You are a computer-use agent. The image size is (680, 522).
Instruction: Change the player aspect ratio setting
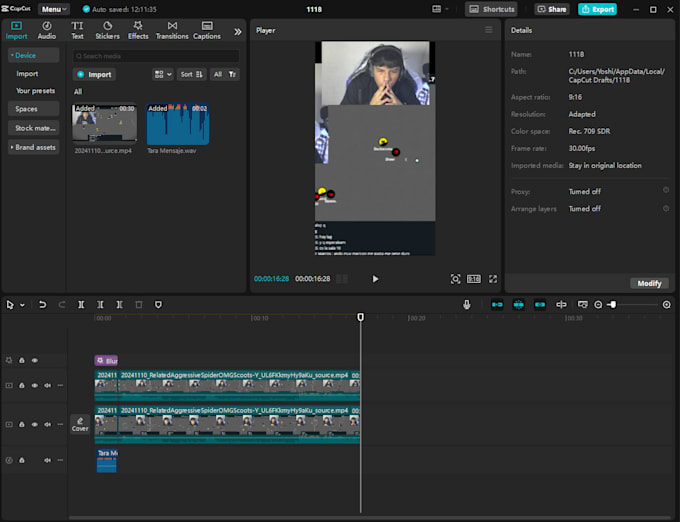coord(474,279)
